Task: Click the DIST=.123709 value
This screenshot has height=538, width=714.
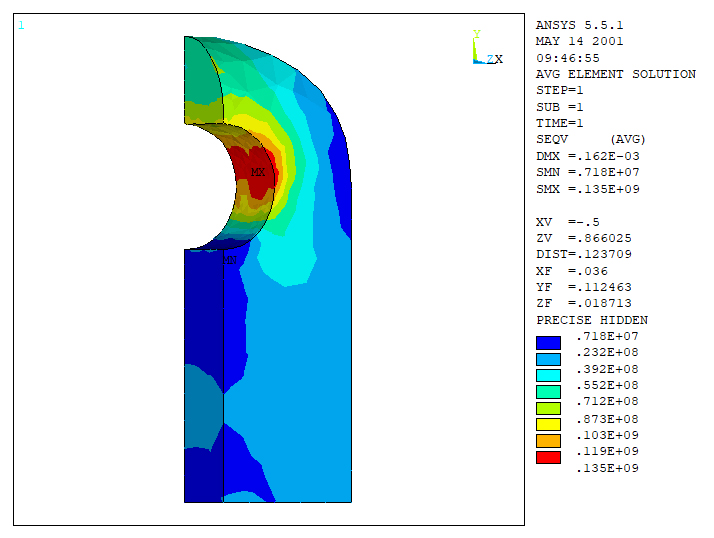Action: [x=583, y=254]
